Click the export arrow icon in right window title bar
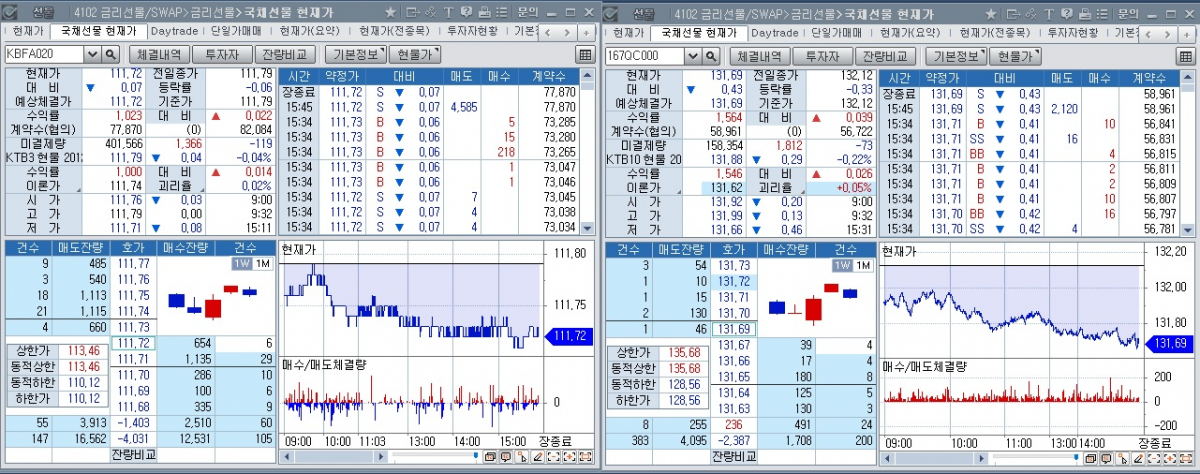1200x474 pixels. coord(1013,14)
